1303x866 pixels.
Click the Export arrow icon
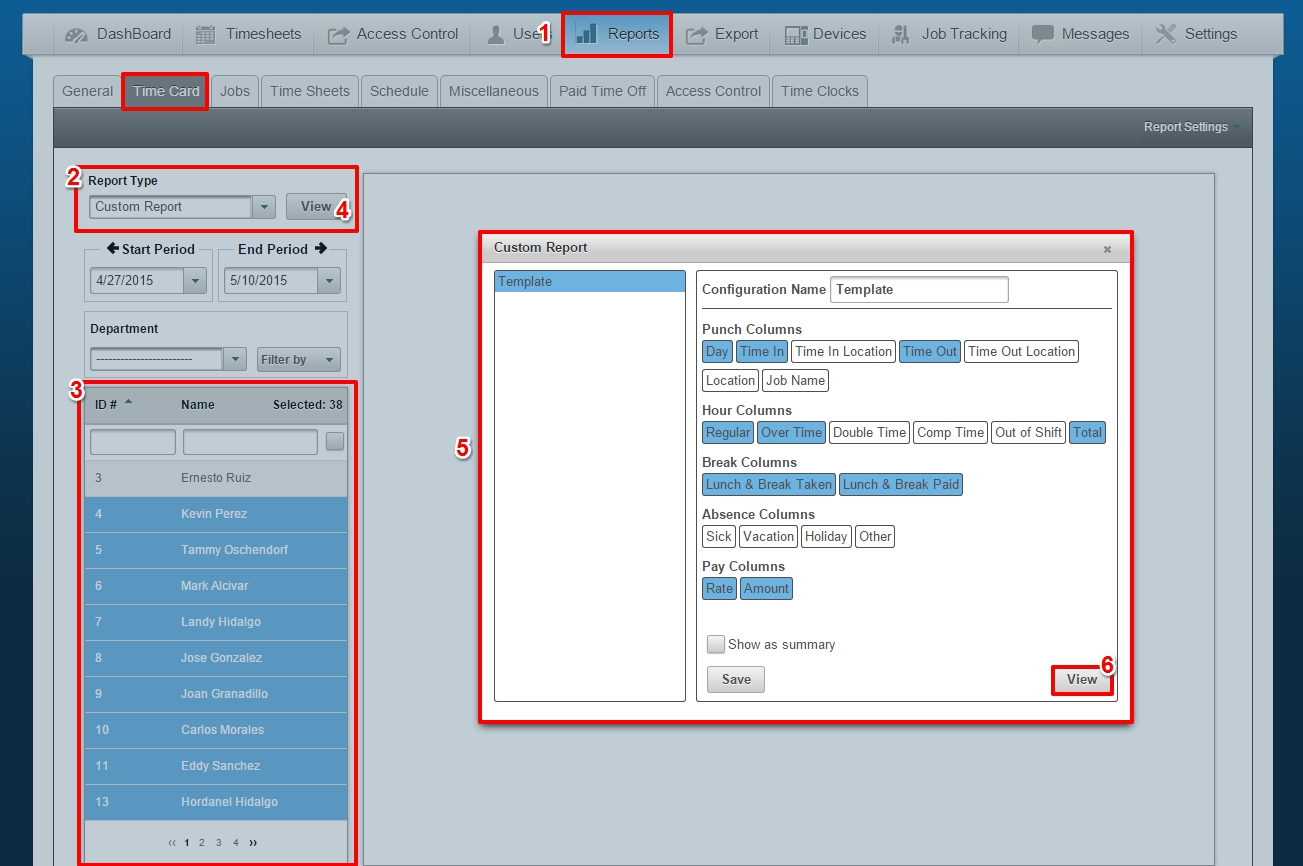click(696, 34)
